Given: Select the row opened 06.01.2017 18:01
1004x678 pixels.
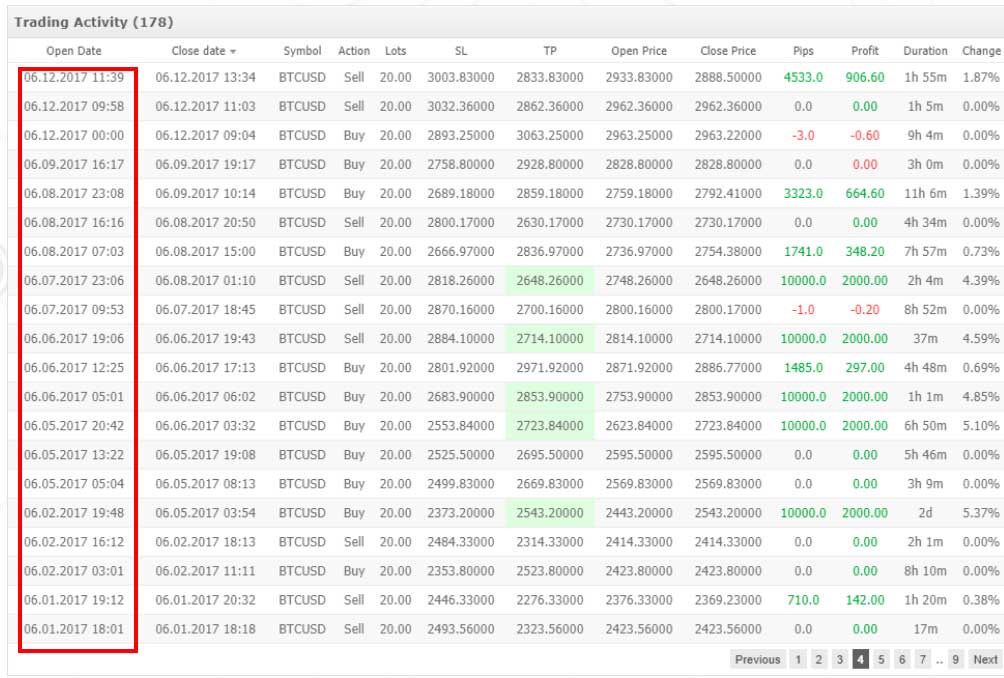Looking at the screenshot, I should click(x=74, y=629).
